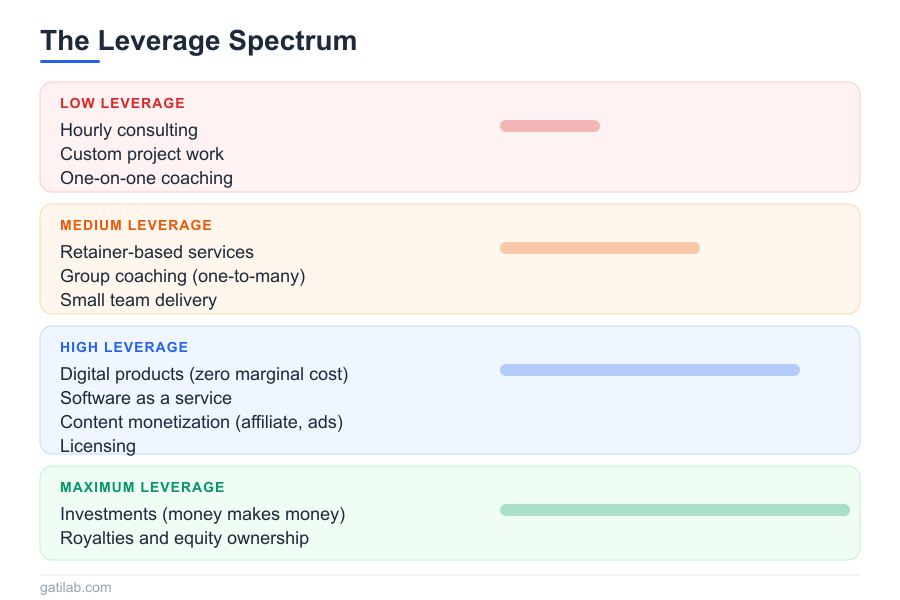This screenshot has height=600, width=900.
Task: Click the orange Medium Leverage bar
Action: pyautogui.click(x=600, y=248)
